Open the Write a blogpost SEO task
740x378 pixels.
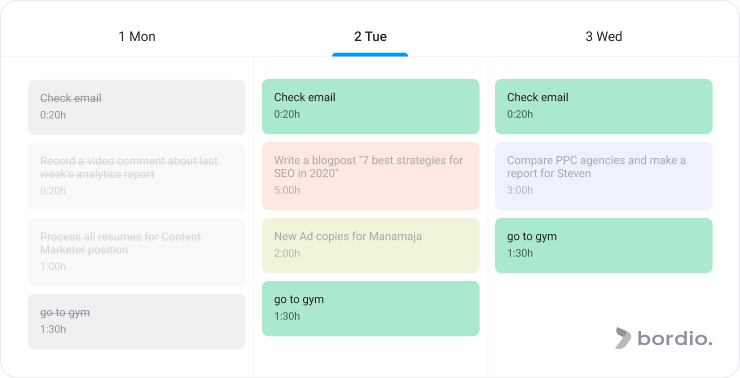(370, 176)
